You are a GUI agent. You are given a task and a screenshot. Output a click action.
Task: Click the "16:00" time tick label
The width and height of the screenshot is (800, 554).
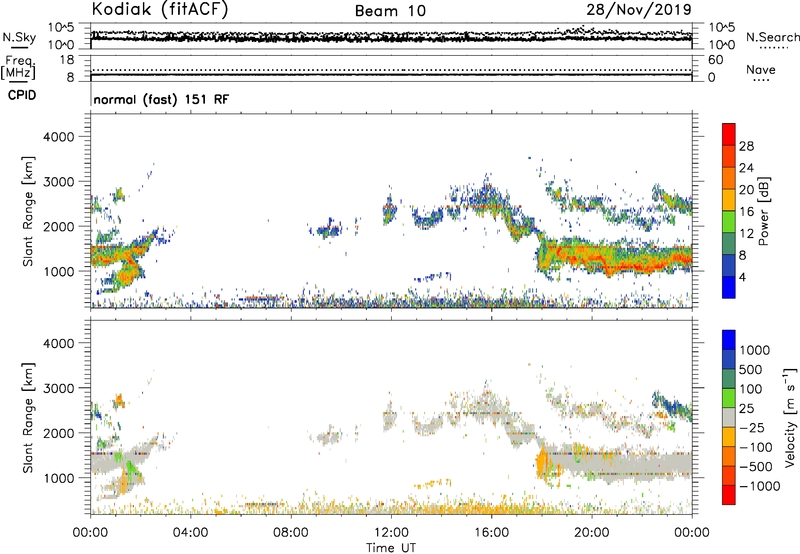click(x=491, y=533)
